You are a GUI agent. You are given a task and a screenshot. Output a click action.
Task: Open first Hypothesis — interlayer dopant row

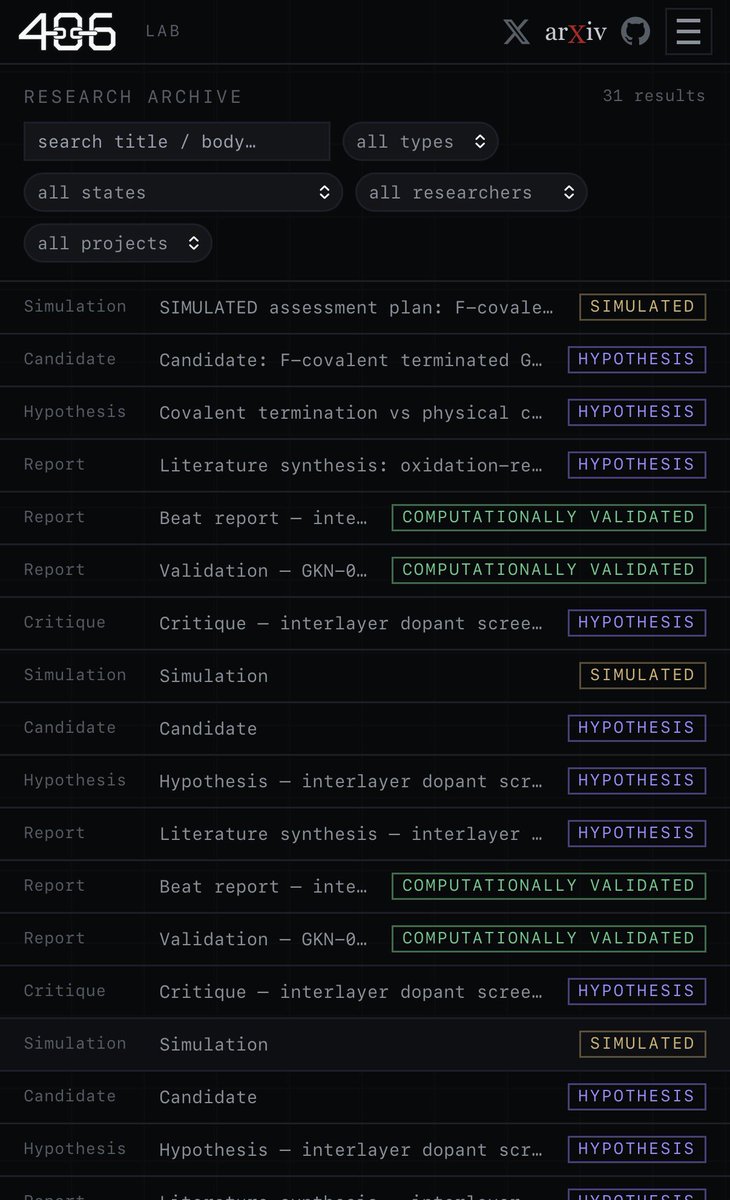[365, 781]
